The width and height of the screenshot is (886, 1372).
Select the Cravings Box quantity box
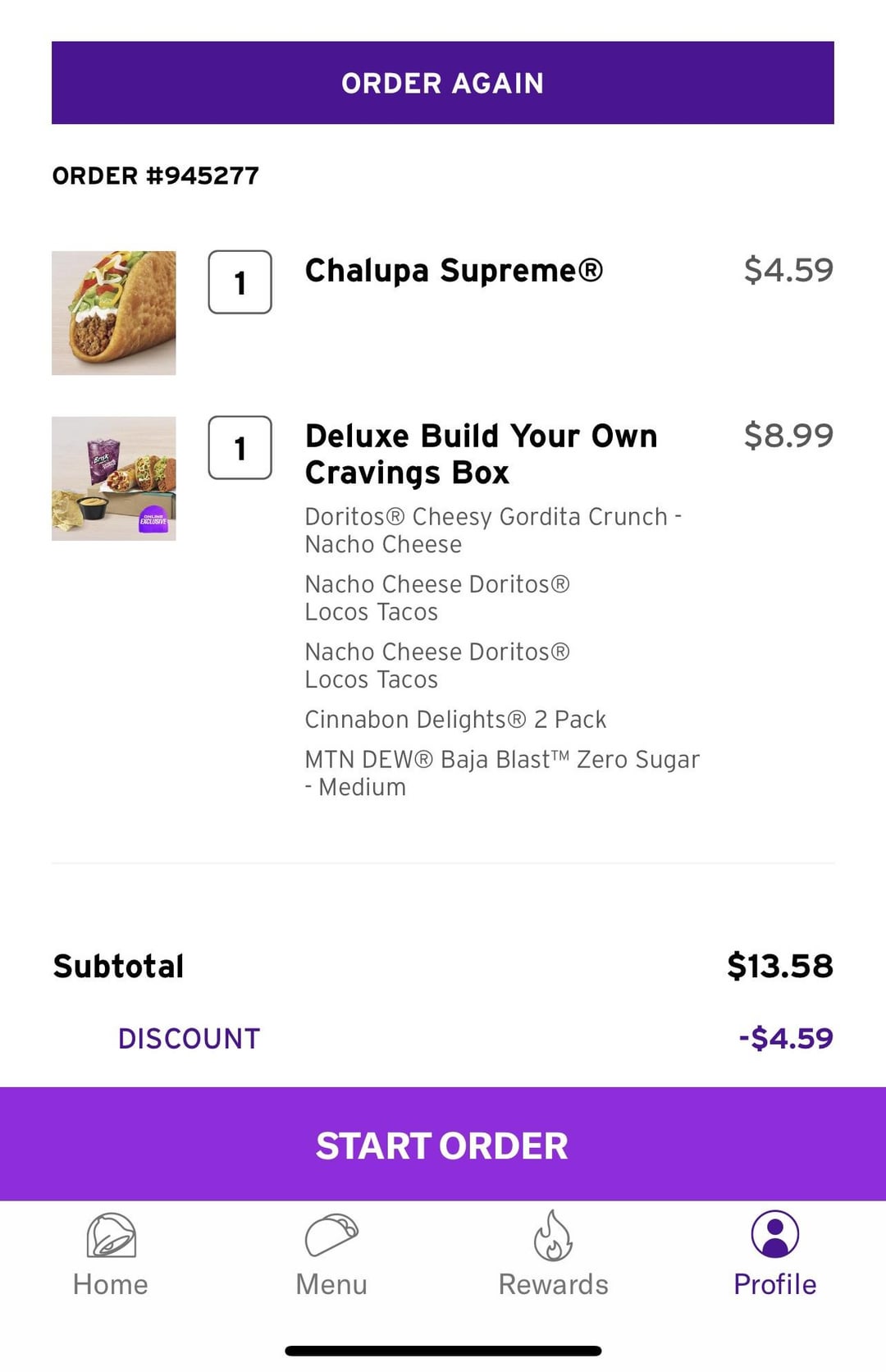click(x=240, y=448)
